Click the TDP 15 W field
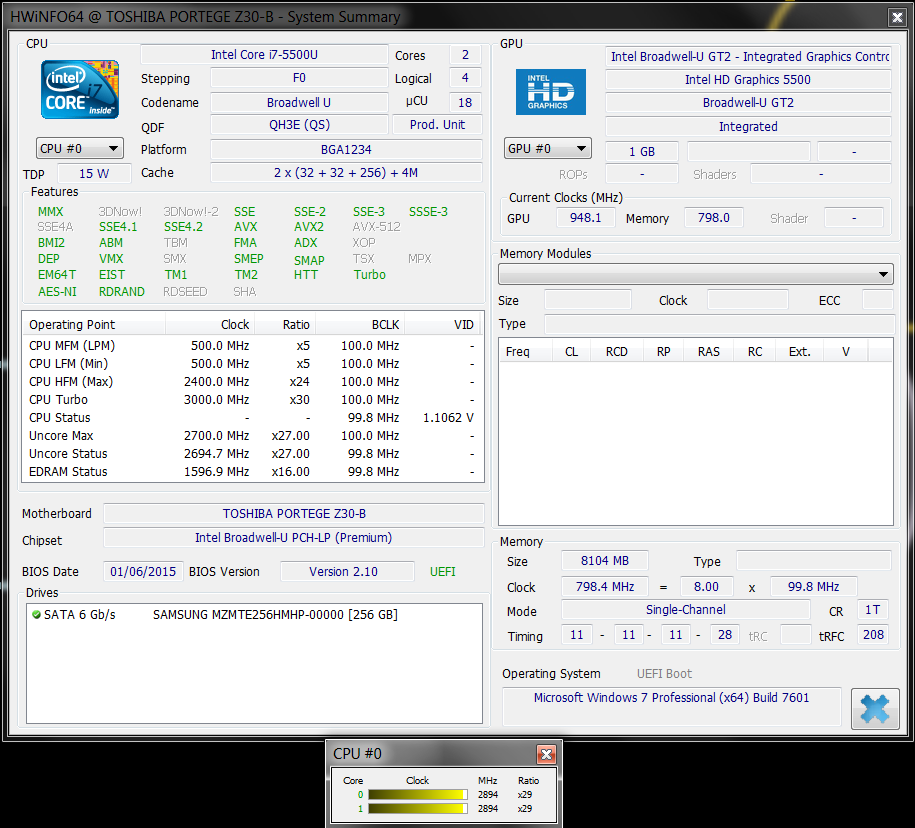This screenshot has width=915, height=828. [94, 173]
